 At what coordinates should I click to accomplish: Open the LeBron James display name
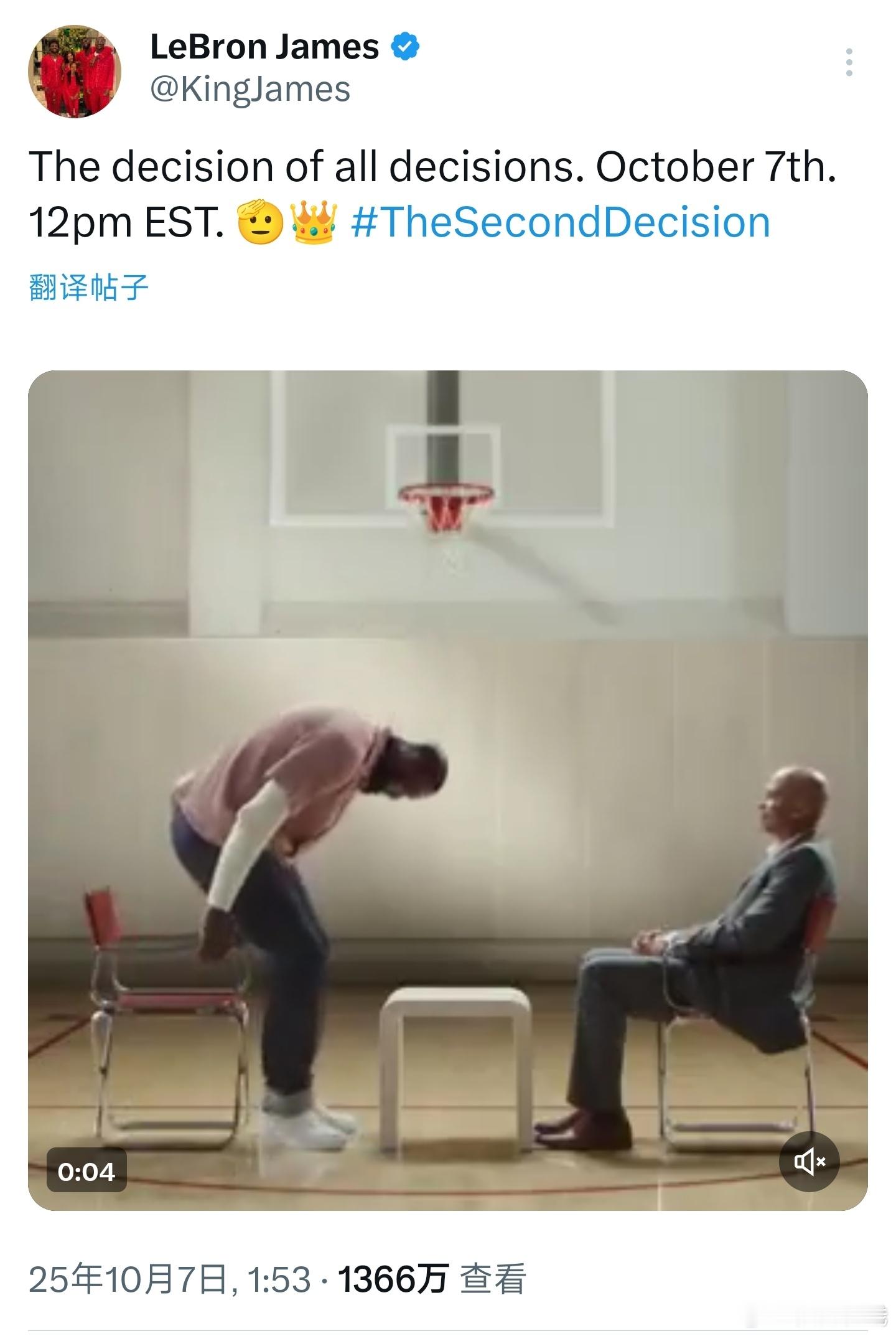[x=264, y=47]
